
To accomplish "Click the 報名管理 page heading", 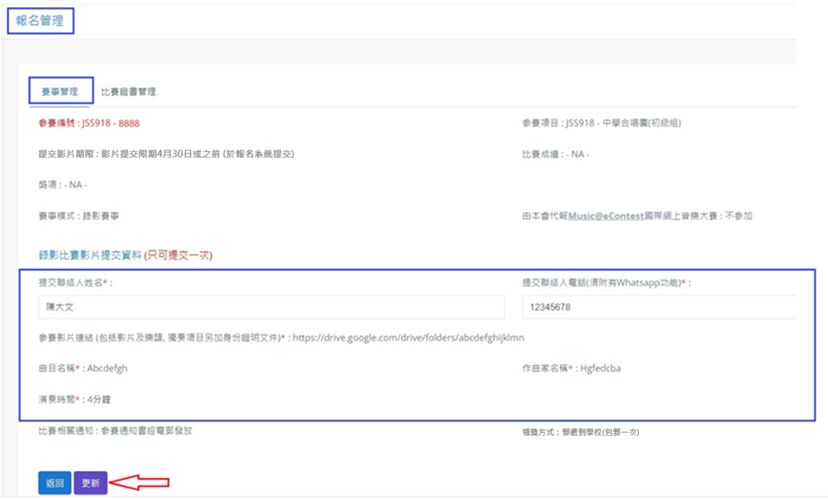I will (x=40, y=21).
